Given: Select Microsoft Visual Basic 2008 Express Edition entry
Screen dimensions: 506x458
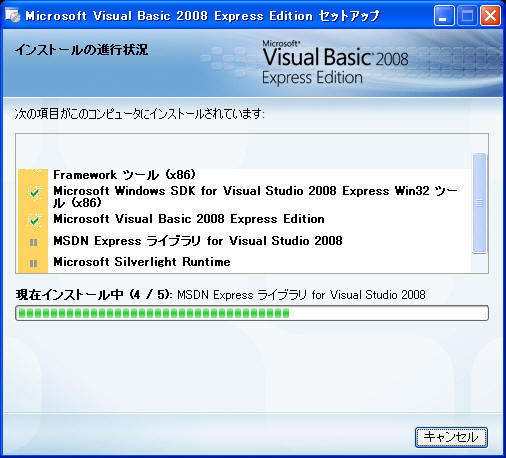Looking at the screenshot, I should pos(189,219).
